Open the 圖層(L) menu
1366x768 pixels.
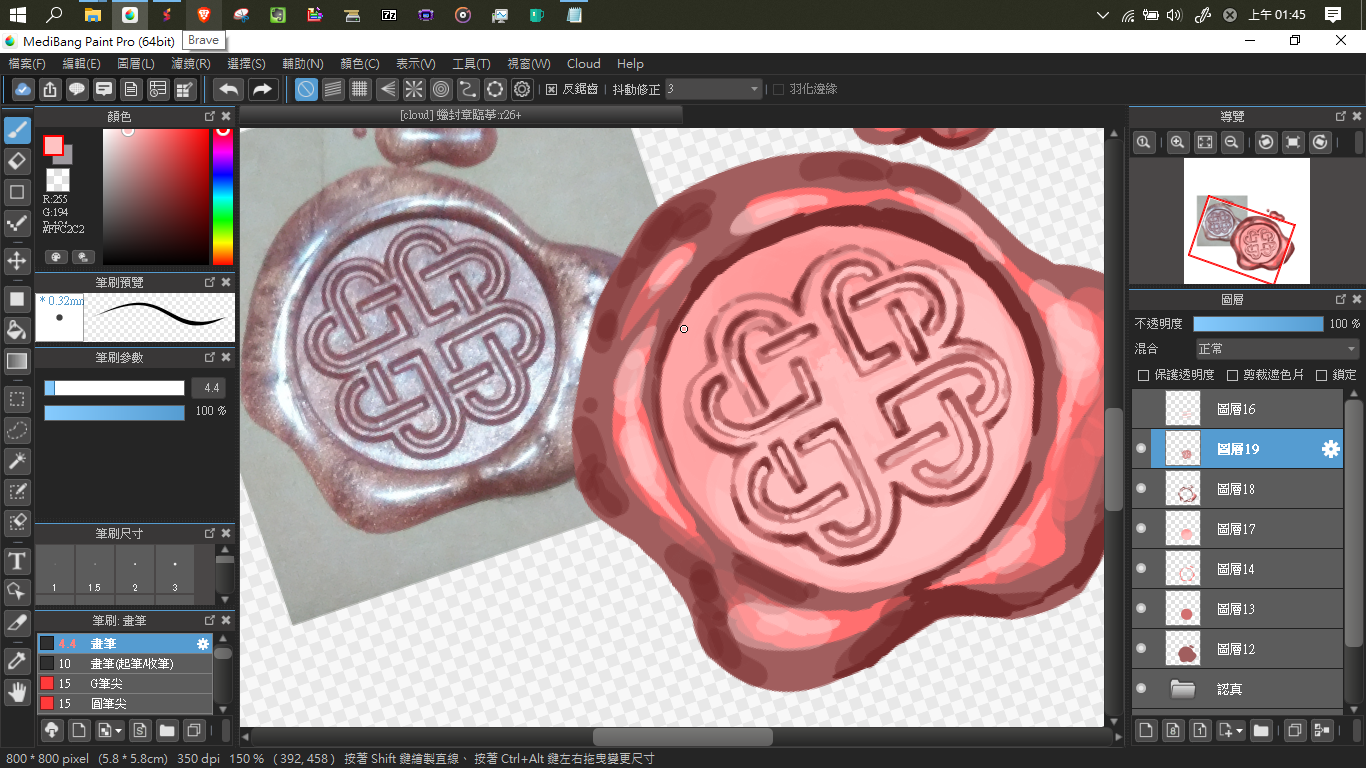pos(136,64)
